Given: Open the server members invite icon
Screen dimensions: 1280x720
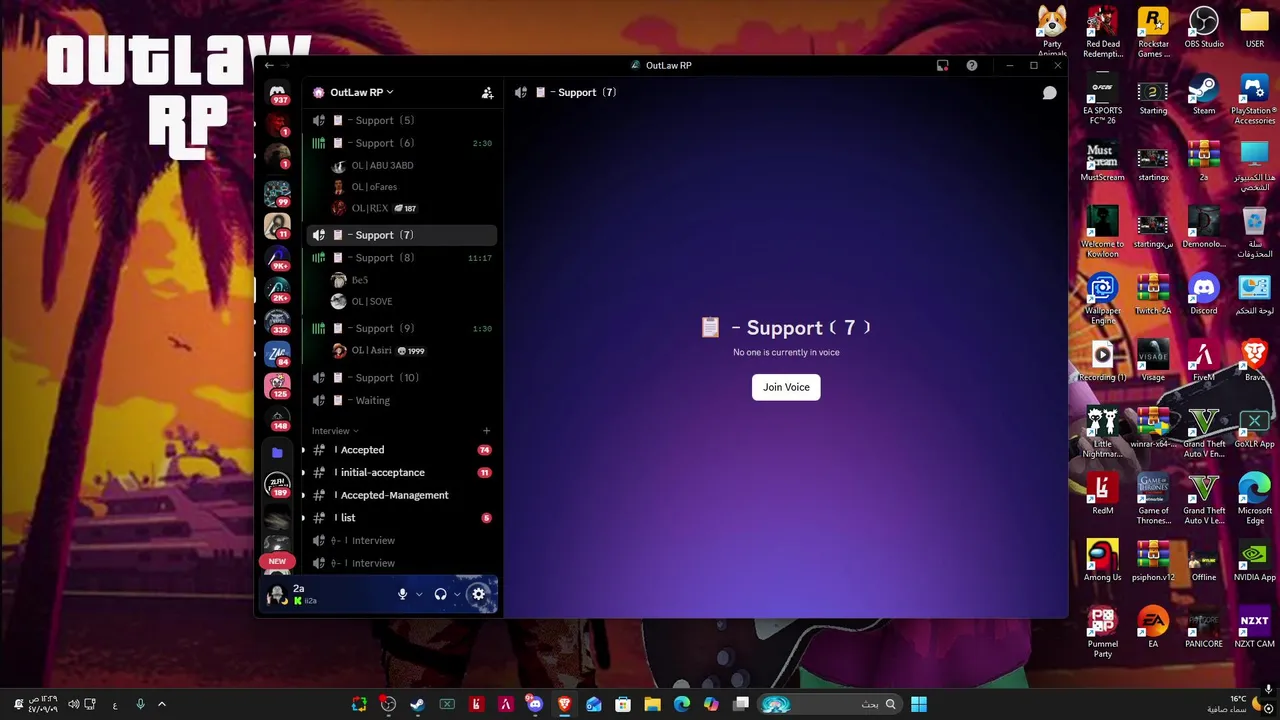Looking at the screenshot, I should click(x=487, y=92).
